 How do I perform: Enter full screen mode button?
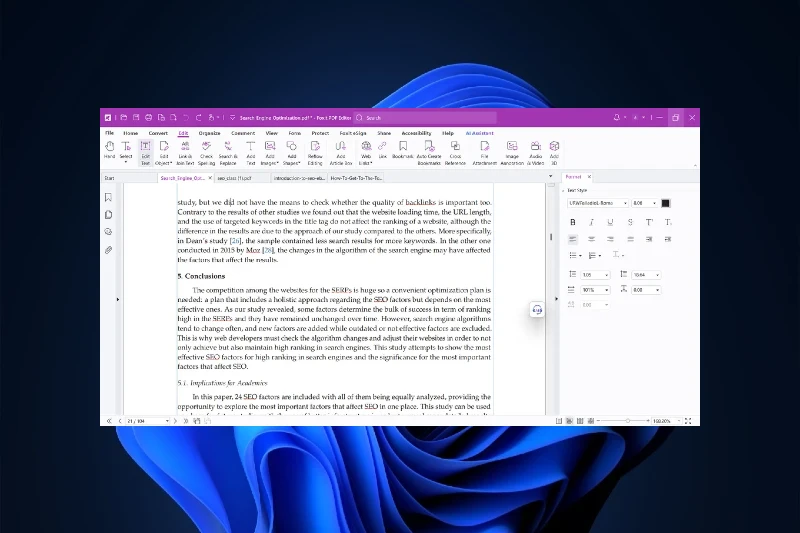[688, 421]
